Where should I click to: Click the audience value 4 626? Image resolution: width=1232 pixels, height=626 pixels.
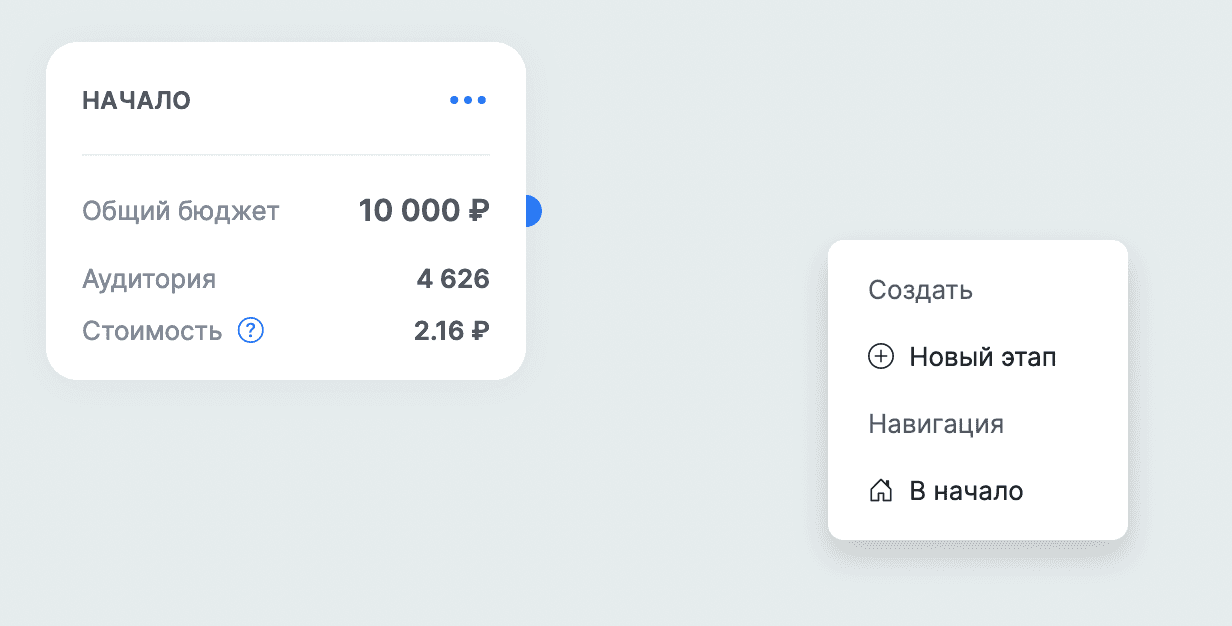tap(453, 278)
